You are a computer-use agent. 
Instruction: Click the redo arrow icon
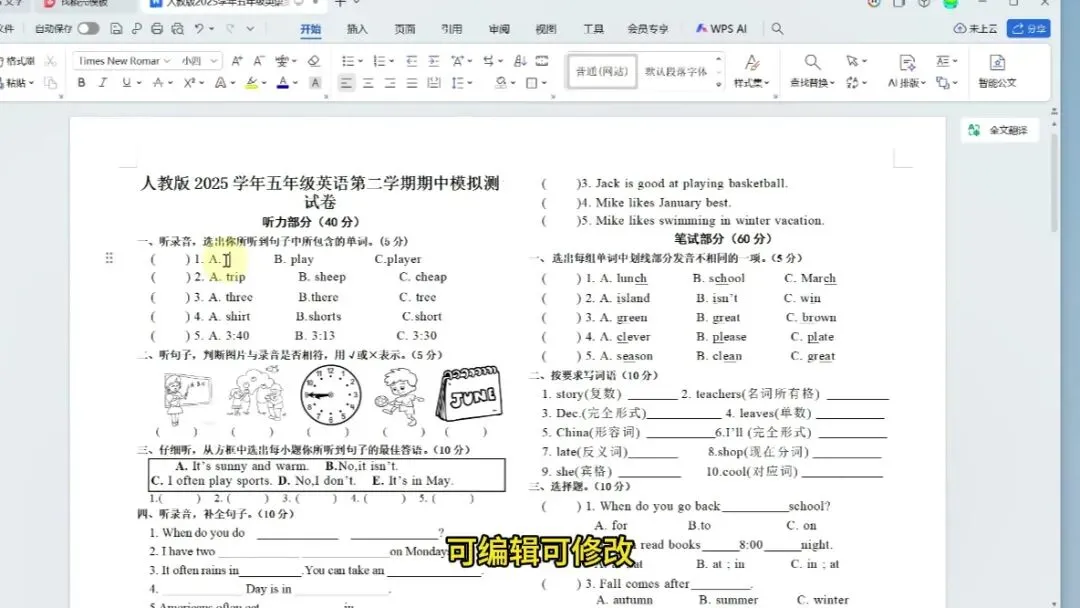(x=230, y=29)
